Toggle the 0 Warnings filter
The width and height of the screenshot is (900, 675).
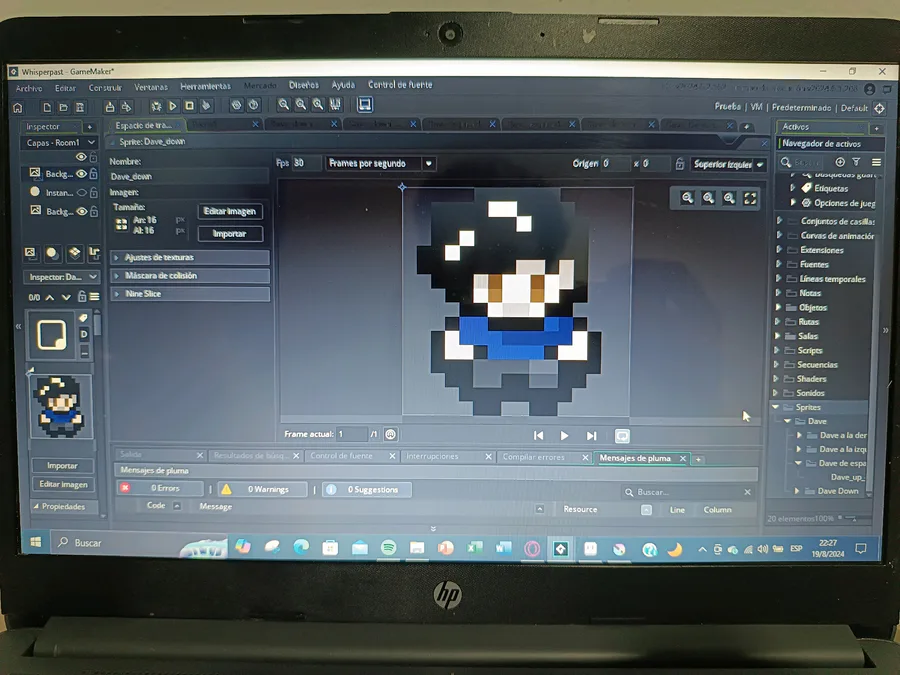[262, 489]
